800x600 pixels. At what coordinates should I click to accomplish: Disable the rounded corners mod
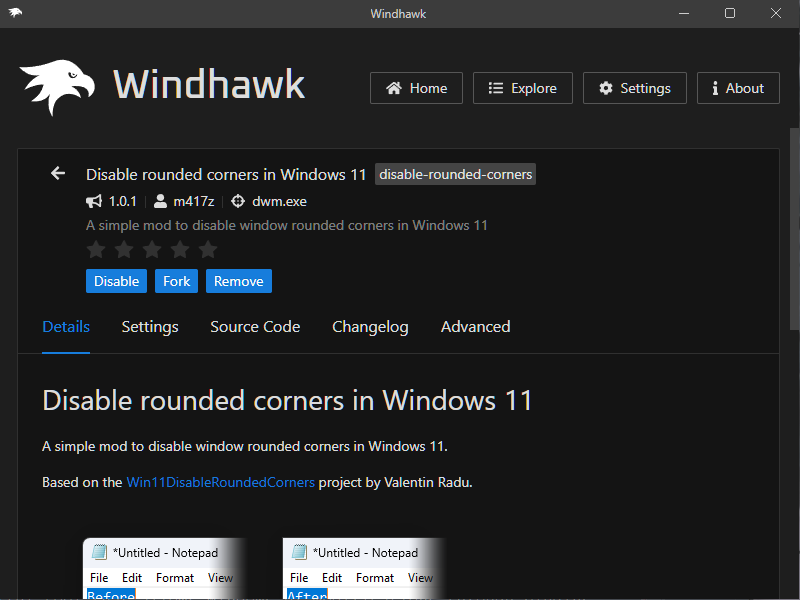(116, 281)
